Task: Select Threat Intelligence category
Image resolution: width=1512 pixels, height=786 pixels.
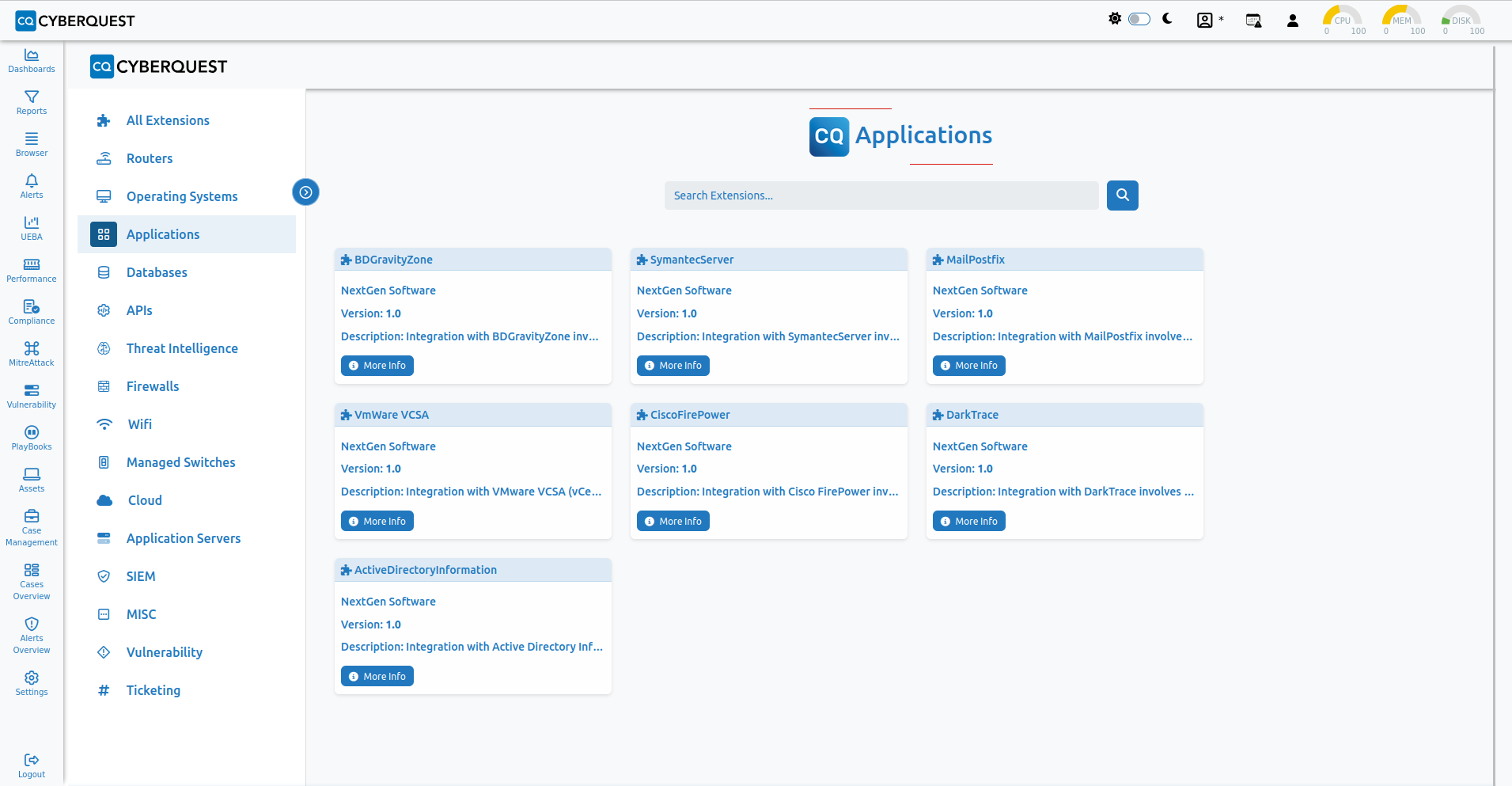Action: pyautogui.click(x=187, y=348)
